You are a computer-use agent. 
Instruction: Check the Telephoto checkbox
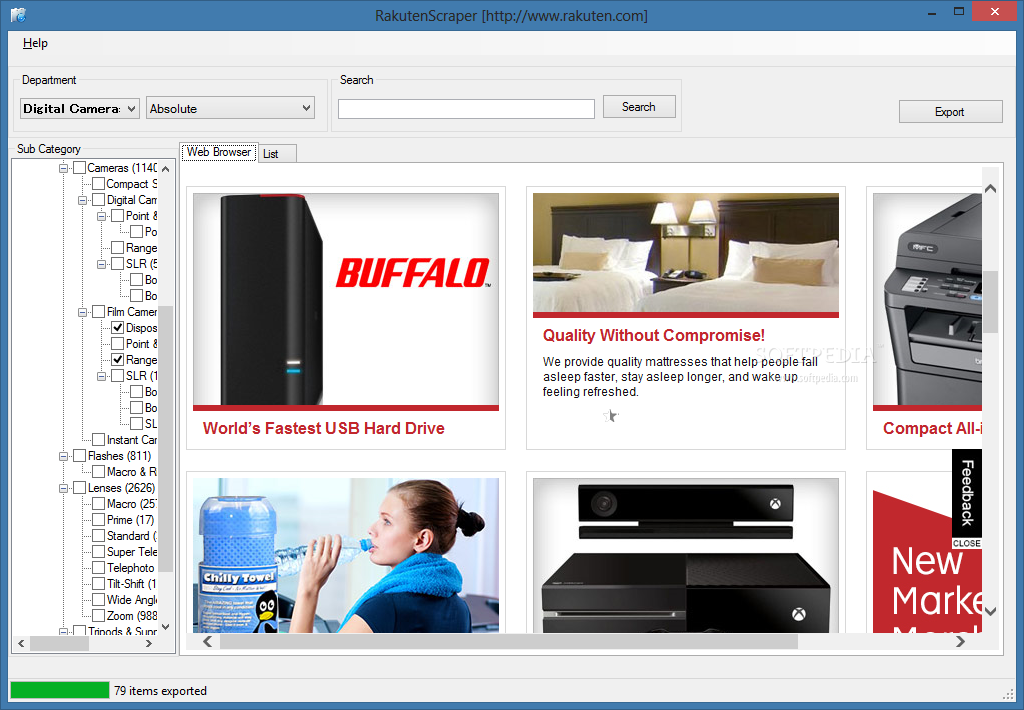(x=99, y=568)
